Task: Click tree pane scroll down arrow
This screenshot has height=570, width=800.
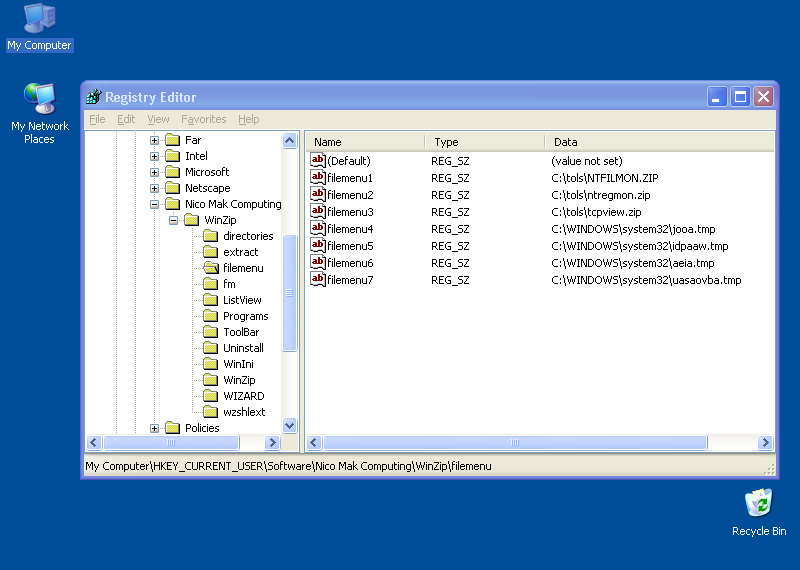Action: pyautogui.click(x=289, y=425)
